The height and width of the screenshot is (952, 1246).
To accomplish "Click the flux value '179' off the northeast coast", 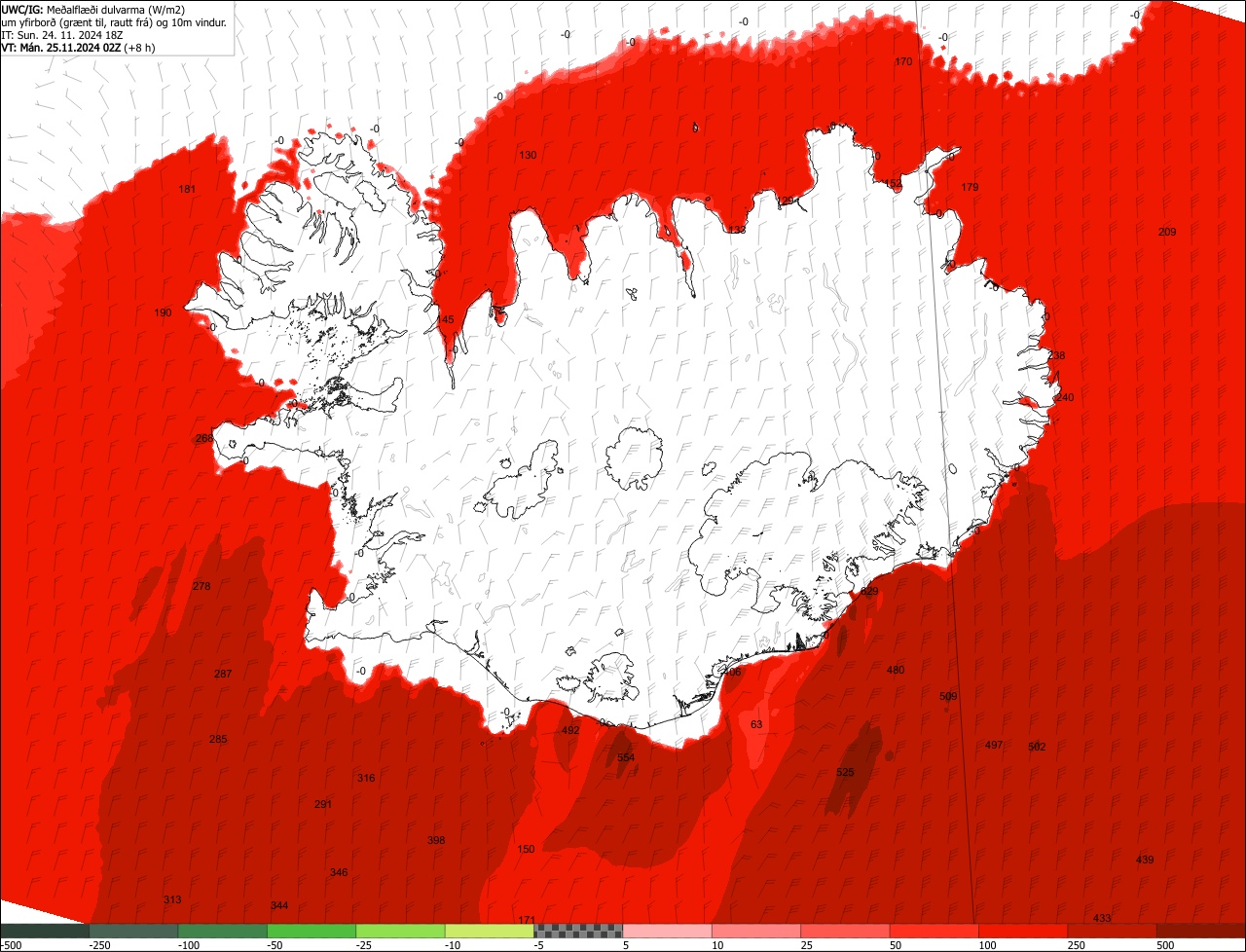I will tap(971, 187).
